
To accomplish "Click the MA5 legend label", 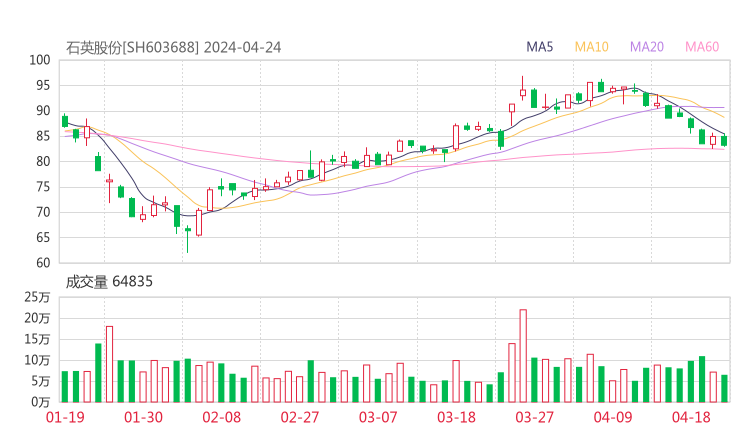I will [539, 47].
